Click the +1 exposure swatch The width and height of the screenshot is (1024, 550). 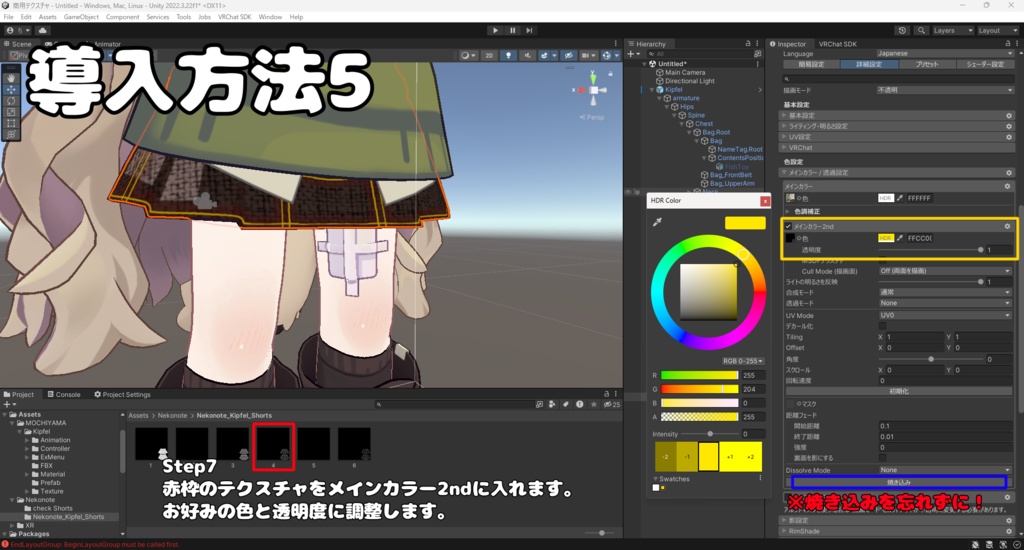(729, 457)
